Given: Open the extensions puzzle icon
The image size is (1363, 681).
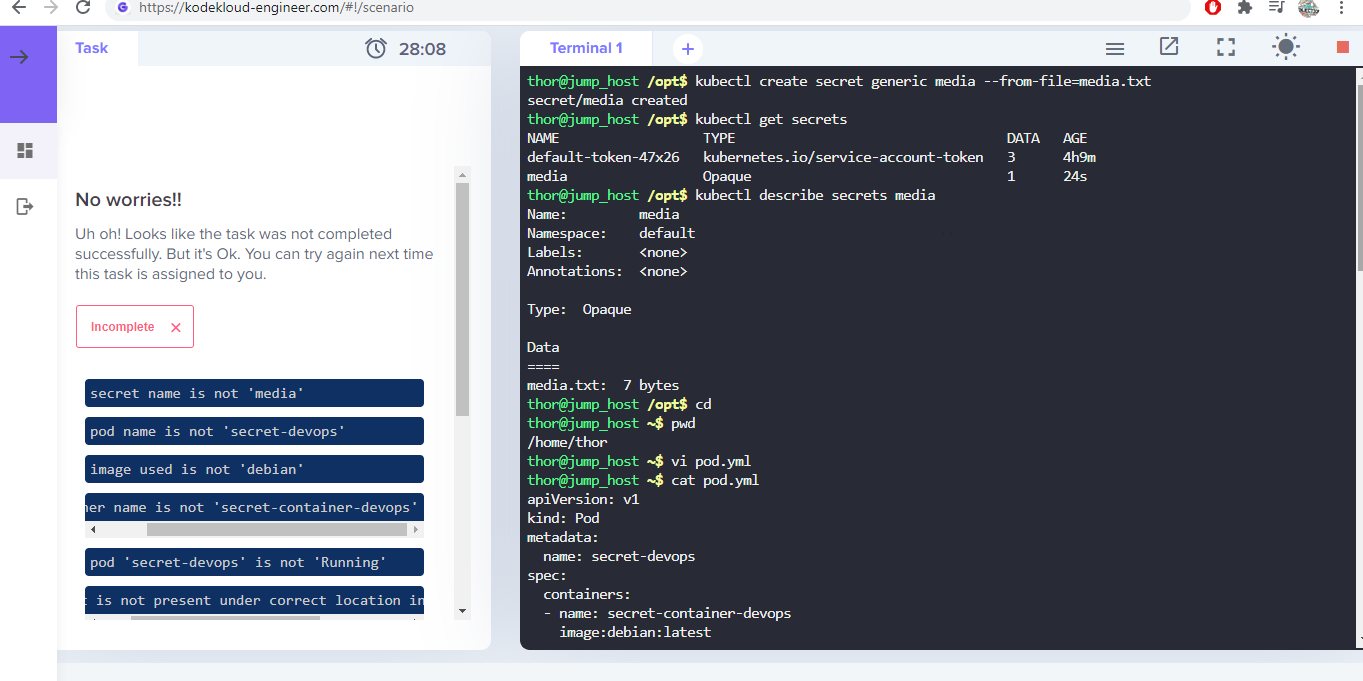Looking at the screenshot, I should [1245, 8].
